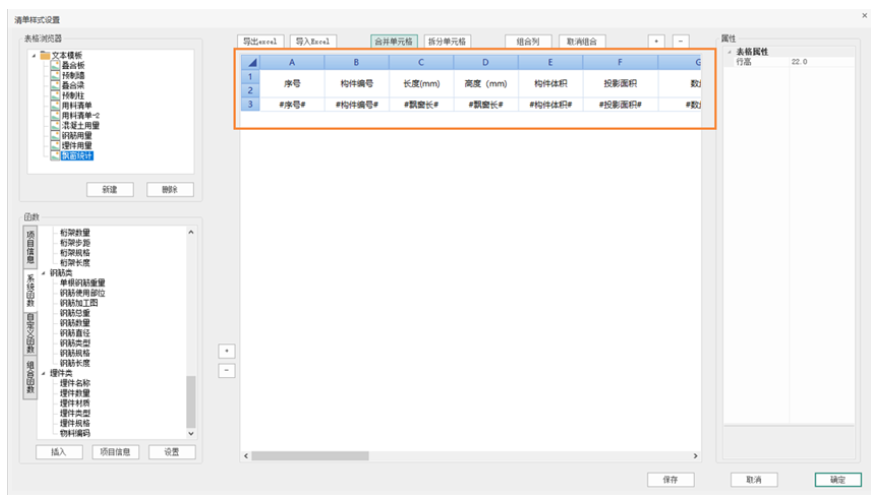
Task: Open the 叠合板 template icon
Action: [x=54, y=65]
